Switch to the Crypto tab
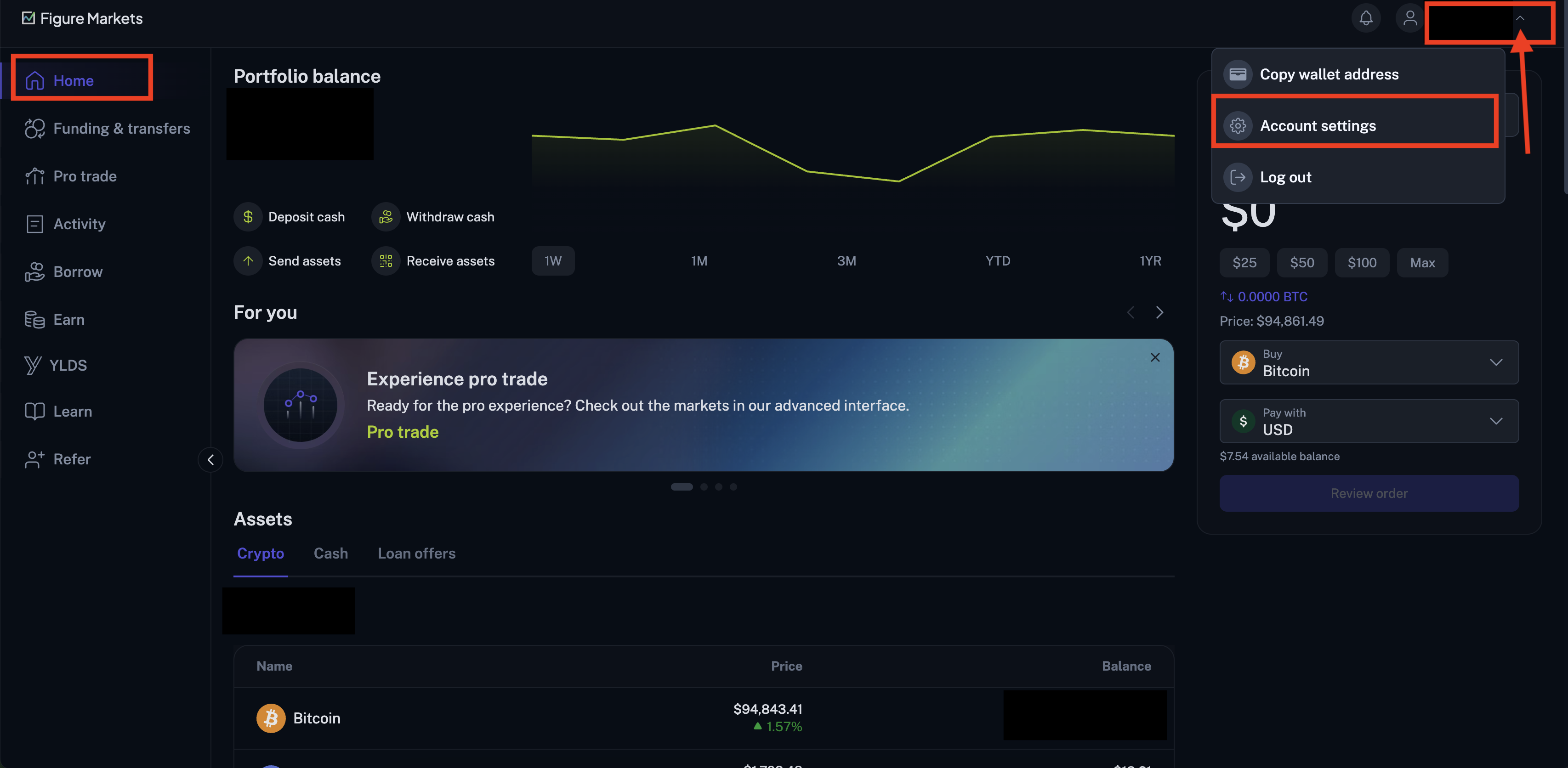Screen dimensions: 1568x768 (261, 554)
